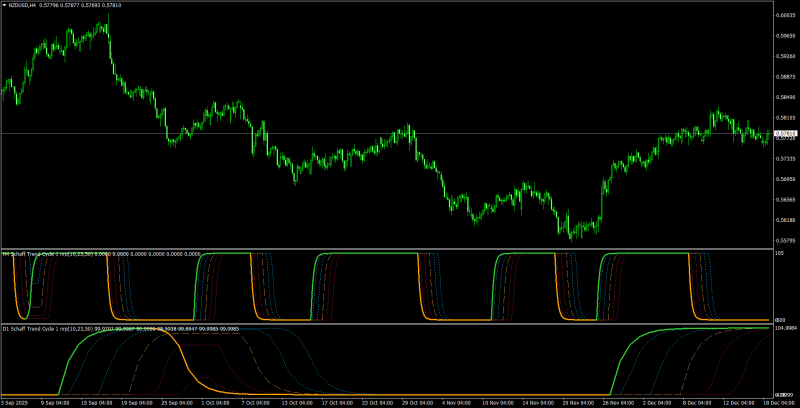Click the 0.56950 price scale value

click(788, 179)
